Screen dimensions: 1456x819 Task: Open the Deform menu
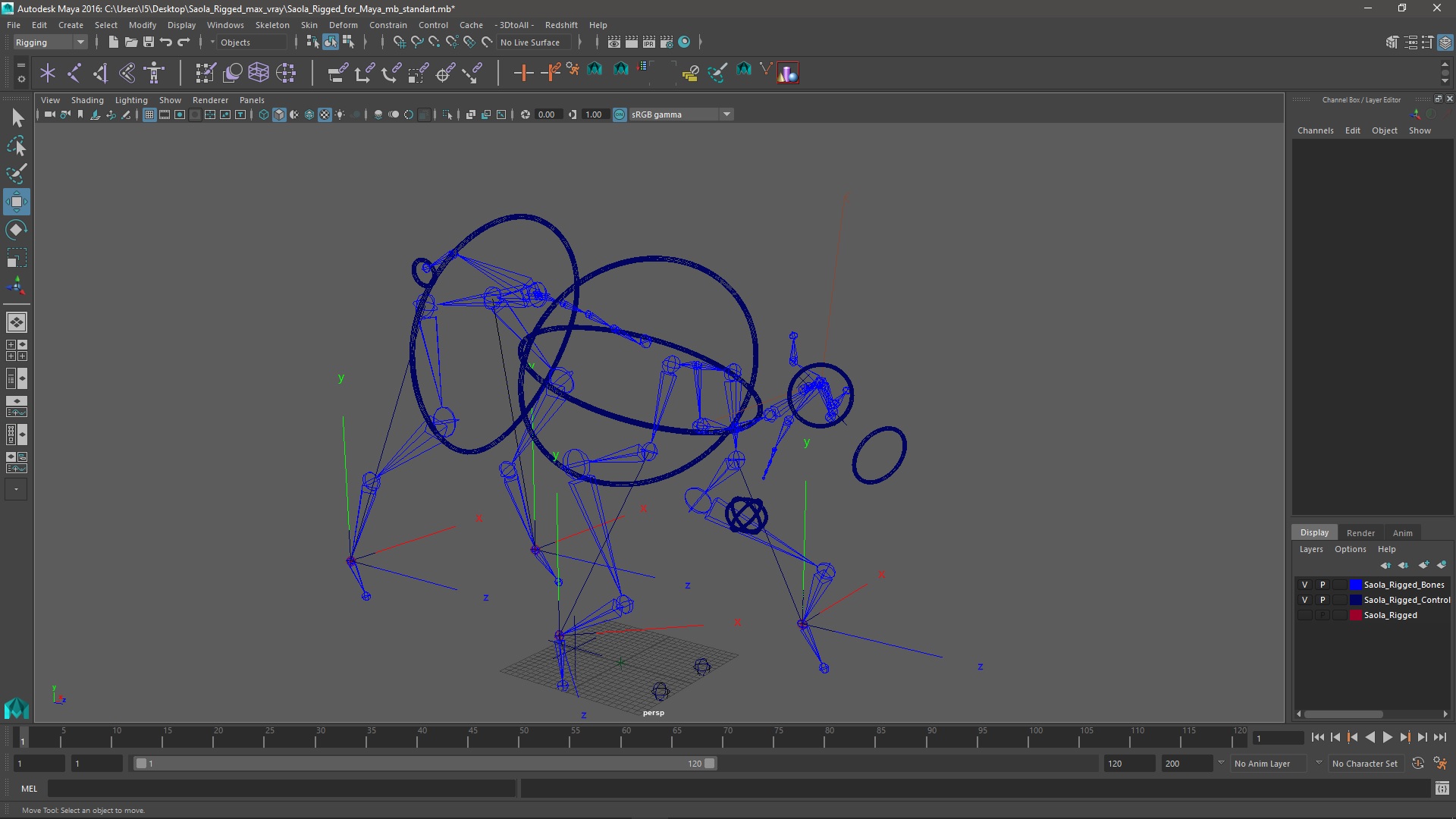pyautogui.click(x=343, y=24)
